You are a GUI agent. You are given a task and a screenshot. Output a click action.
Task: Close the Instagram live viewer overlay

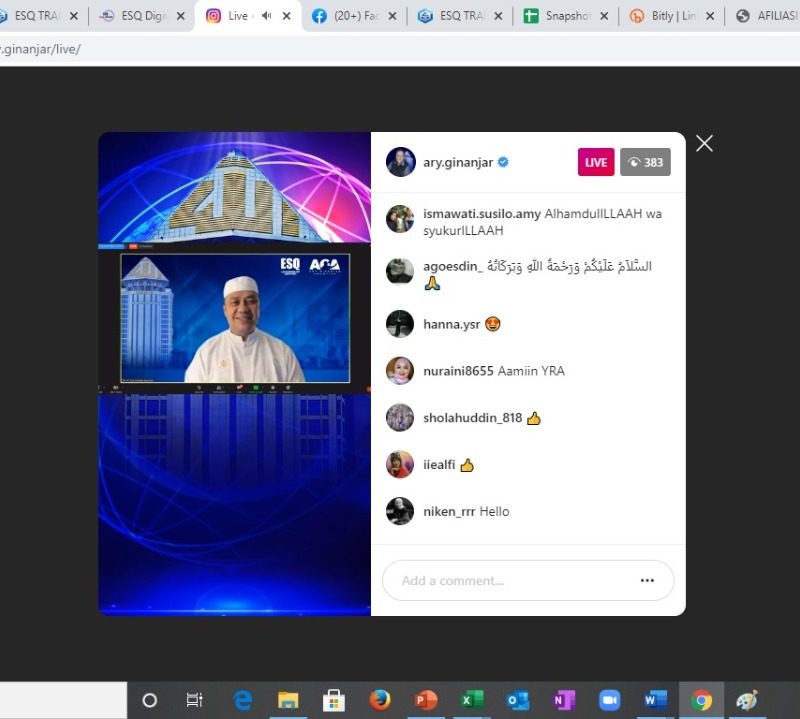[704, 143]
